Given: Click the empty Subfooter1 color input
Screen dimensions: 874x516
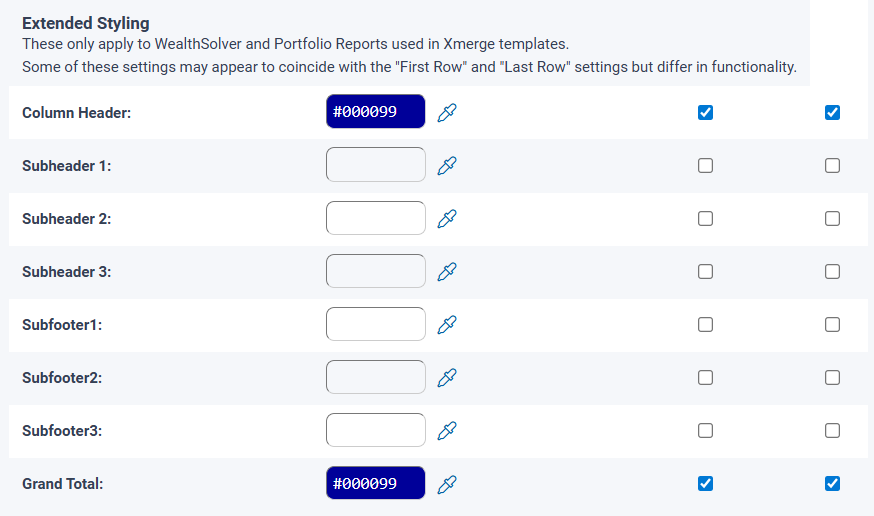Looking at the screenshot, I should (376, 324).
